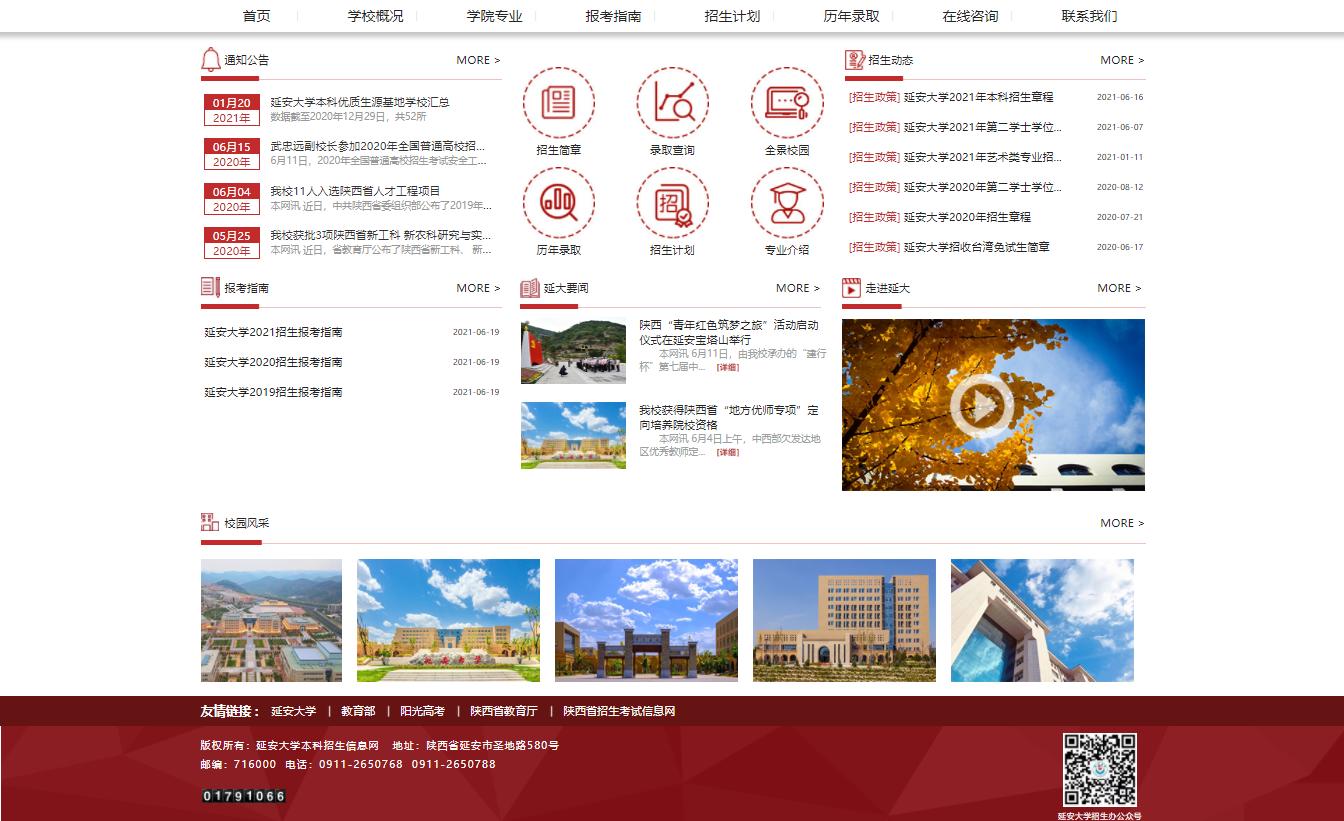Image resolution: width=1344 pixels, height=821 pixels.
Task: Open the 招生计划 enrollment plan icon
Action: (672, 203)
